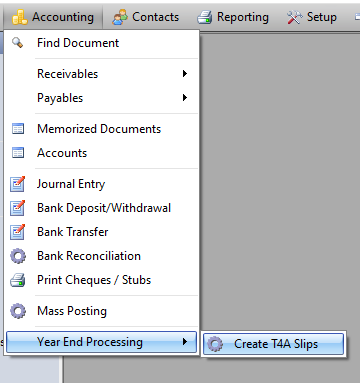The image size is (360, 383).
Task: Click the gear icon beside Mass Posting
Action: (x=18, y=311)
